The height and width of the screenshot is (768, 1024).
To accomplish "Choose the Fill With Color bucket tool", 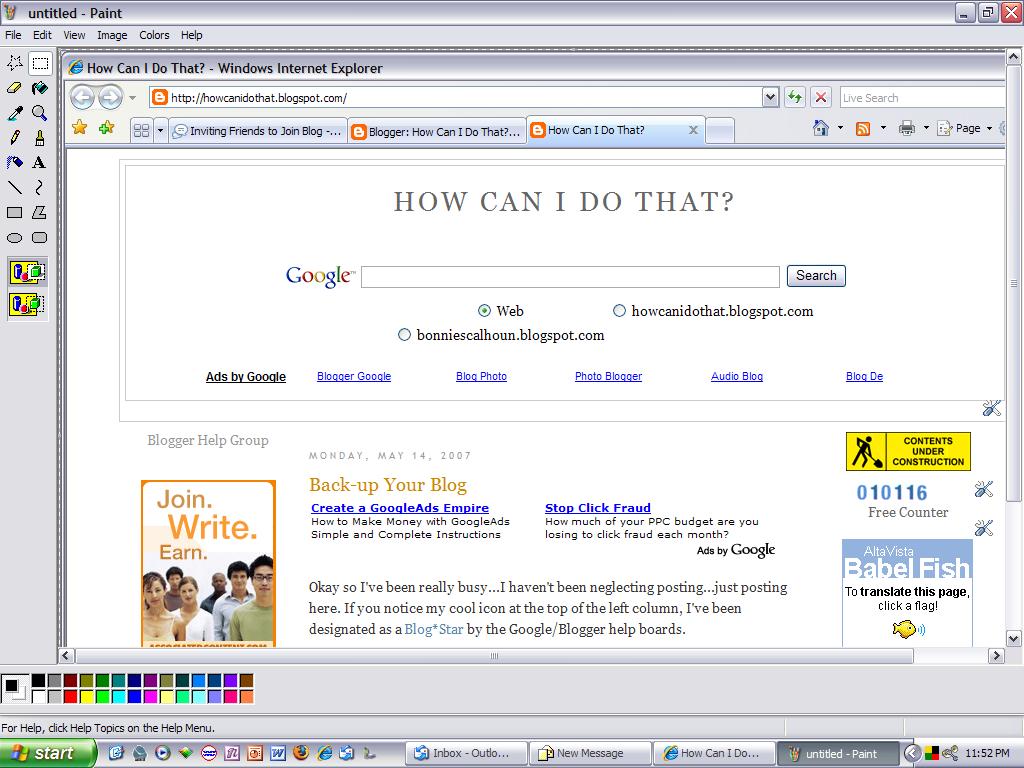I will coord(40,88).
